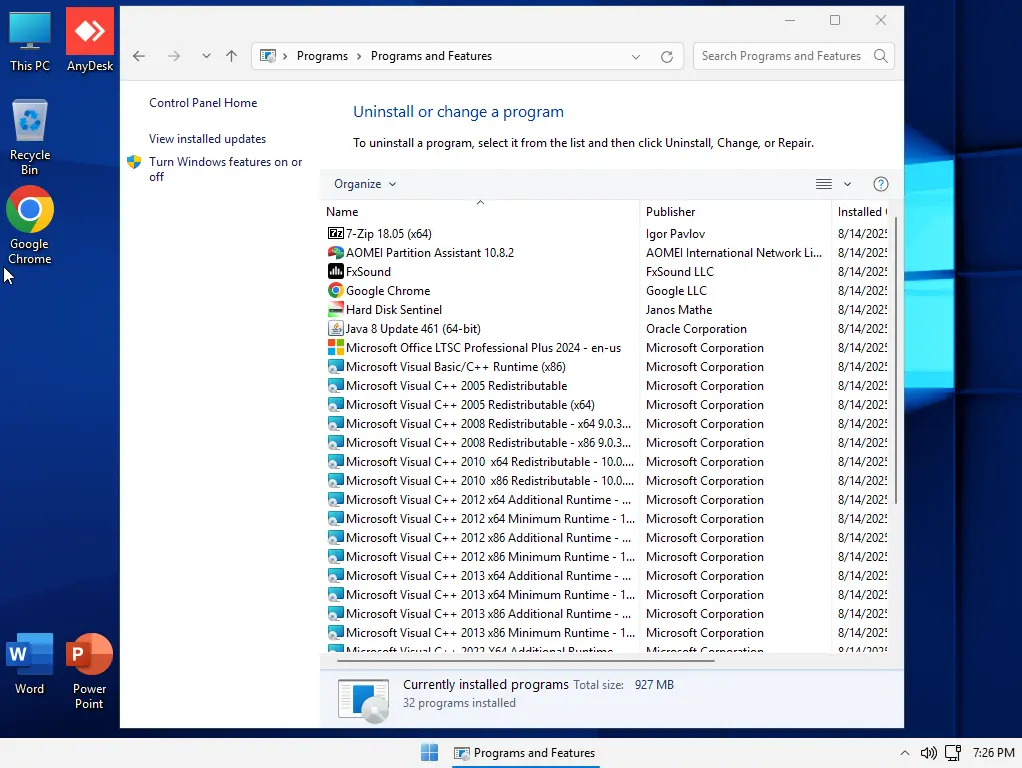Open help question mark icon
The image size is (1022, 768).
click(881, 185)
